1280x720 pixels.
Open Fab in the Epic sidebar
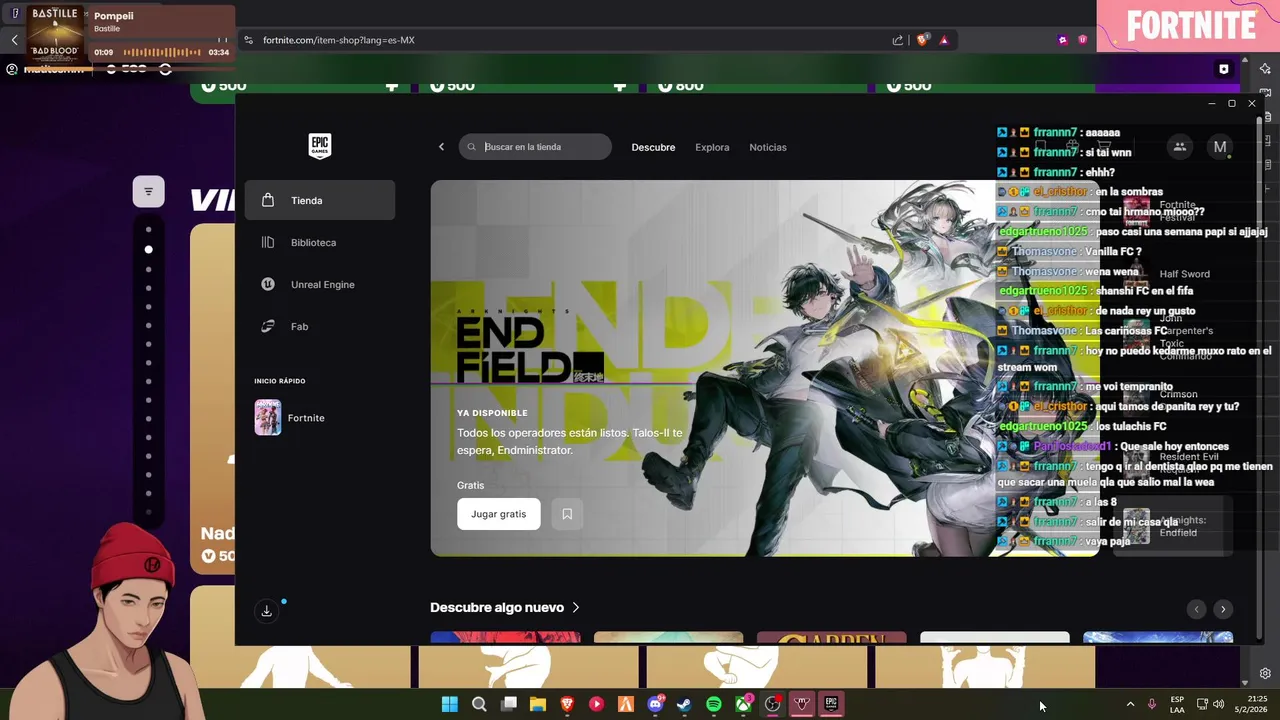point(320,326)
